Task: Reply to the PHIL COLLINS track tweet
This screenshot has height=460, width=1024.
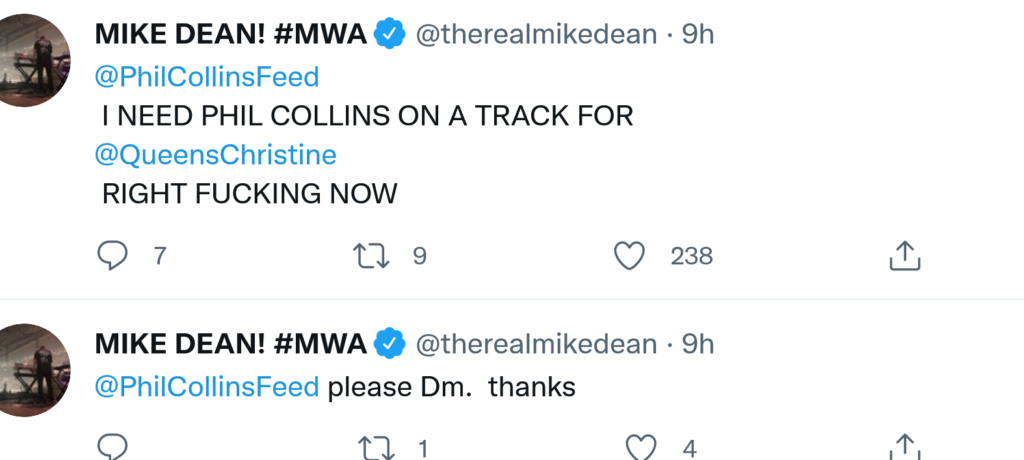Action: [112, 257]
